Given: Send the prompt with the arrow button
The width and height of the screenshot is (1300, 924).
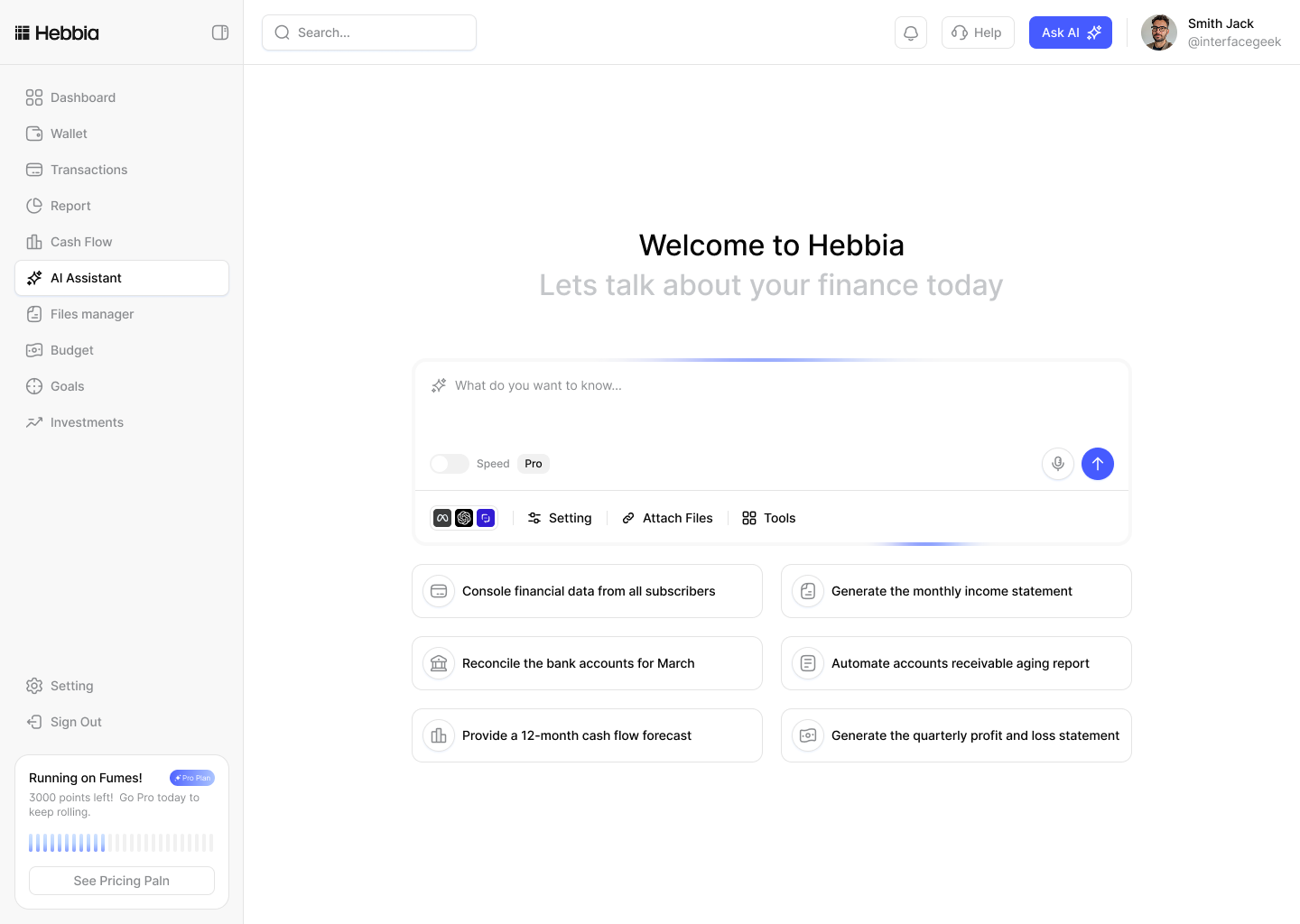Looking at the screenshot, I should click(x=1098, y=464).
